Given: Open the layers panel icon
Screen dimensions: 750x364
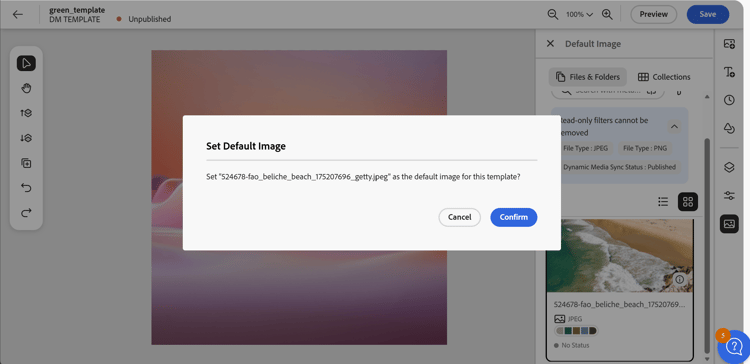Looking at the screenshot, I should click(x=729, y=167).
